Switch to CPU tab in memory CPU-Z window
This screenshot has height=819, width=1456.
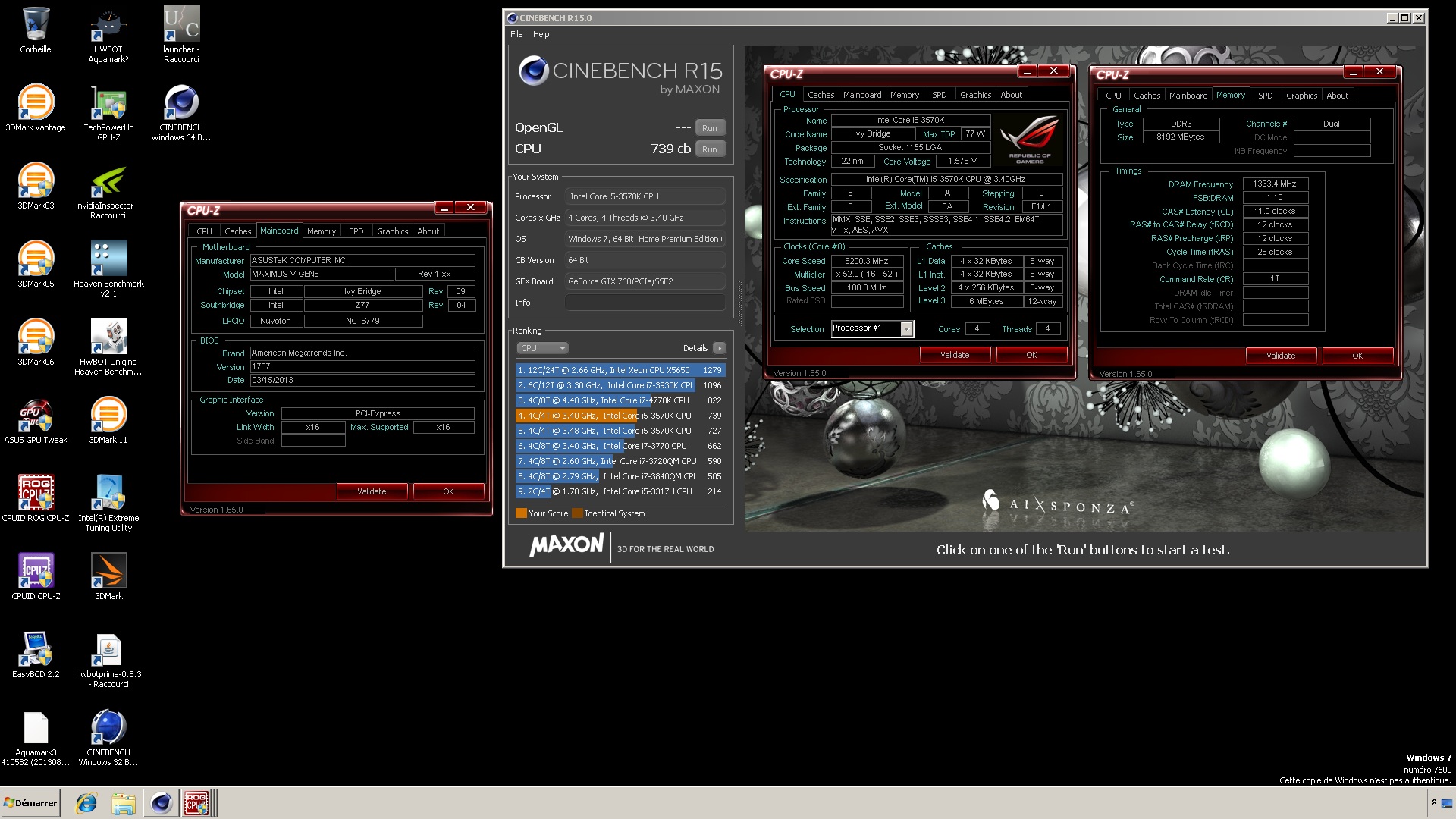(x=1113, y=96)
